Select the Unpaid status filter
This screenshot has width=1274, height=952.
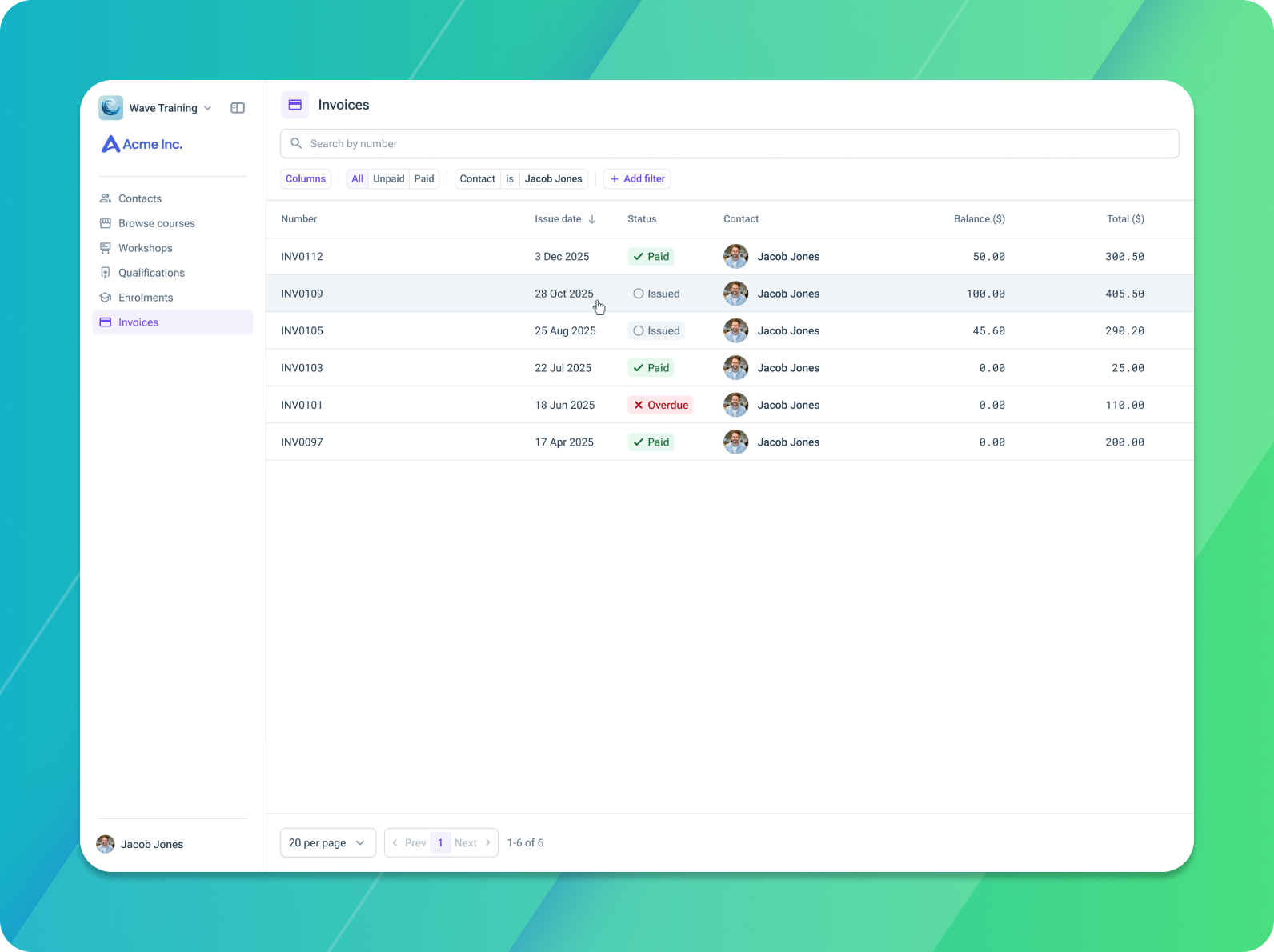pyautogui.click(x=389, y=179)
